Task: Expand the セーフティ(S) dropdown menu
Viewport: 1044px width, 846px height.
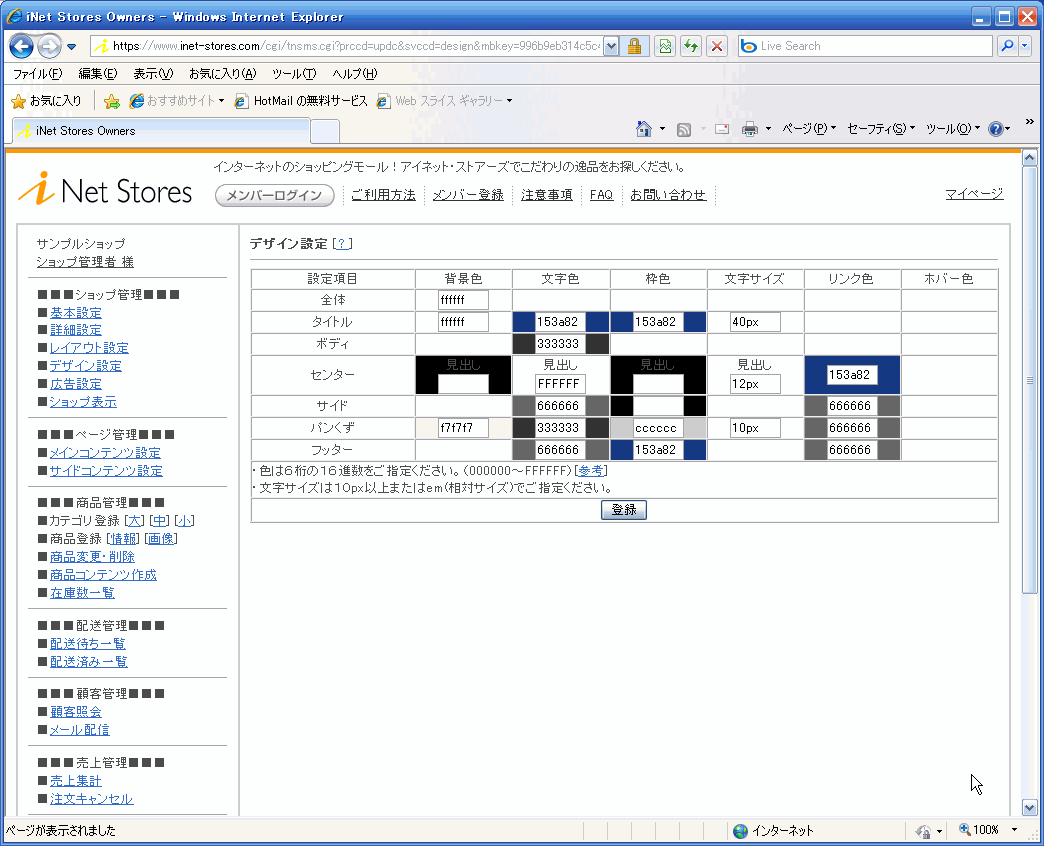Action: pyautogui.click(x=880, y=129)
